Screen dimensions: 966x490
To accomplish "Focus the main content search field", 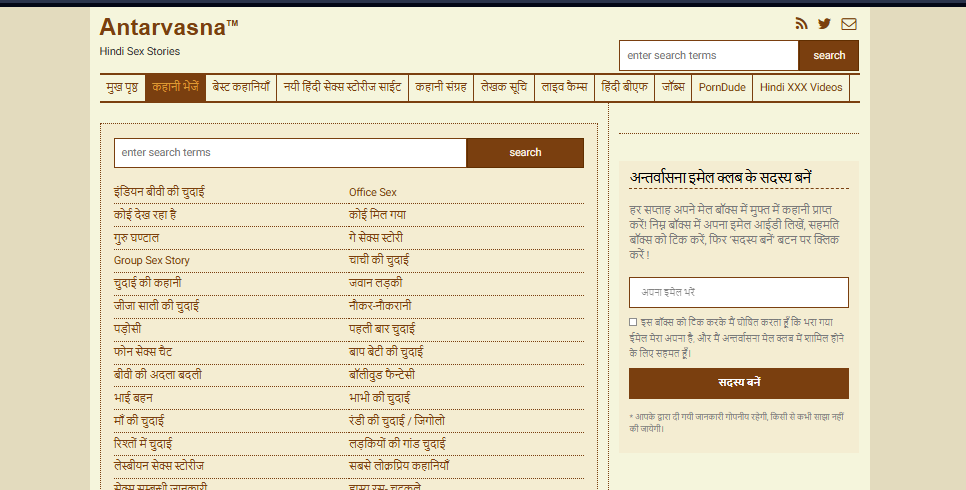I will point(290,153).
